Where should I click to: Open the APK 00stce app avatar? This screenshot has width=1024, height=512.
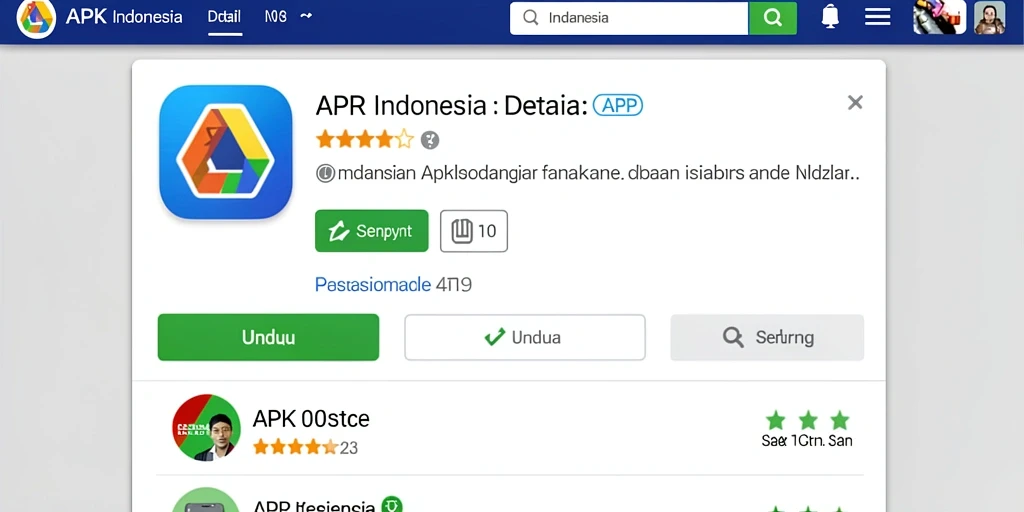point(206,428)
